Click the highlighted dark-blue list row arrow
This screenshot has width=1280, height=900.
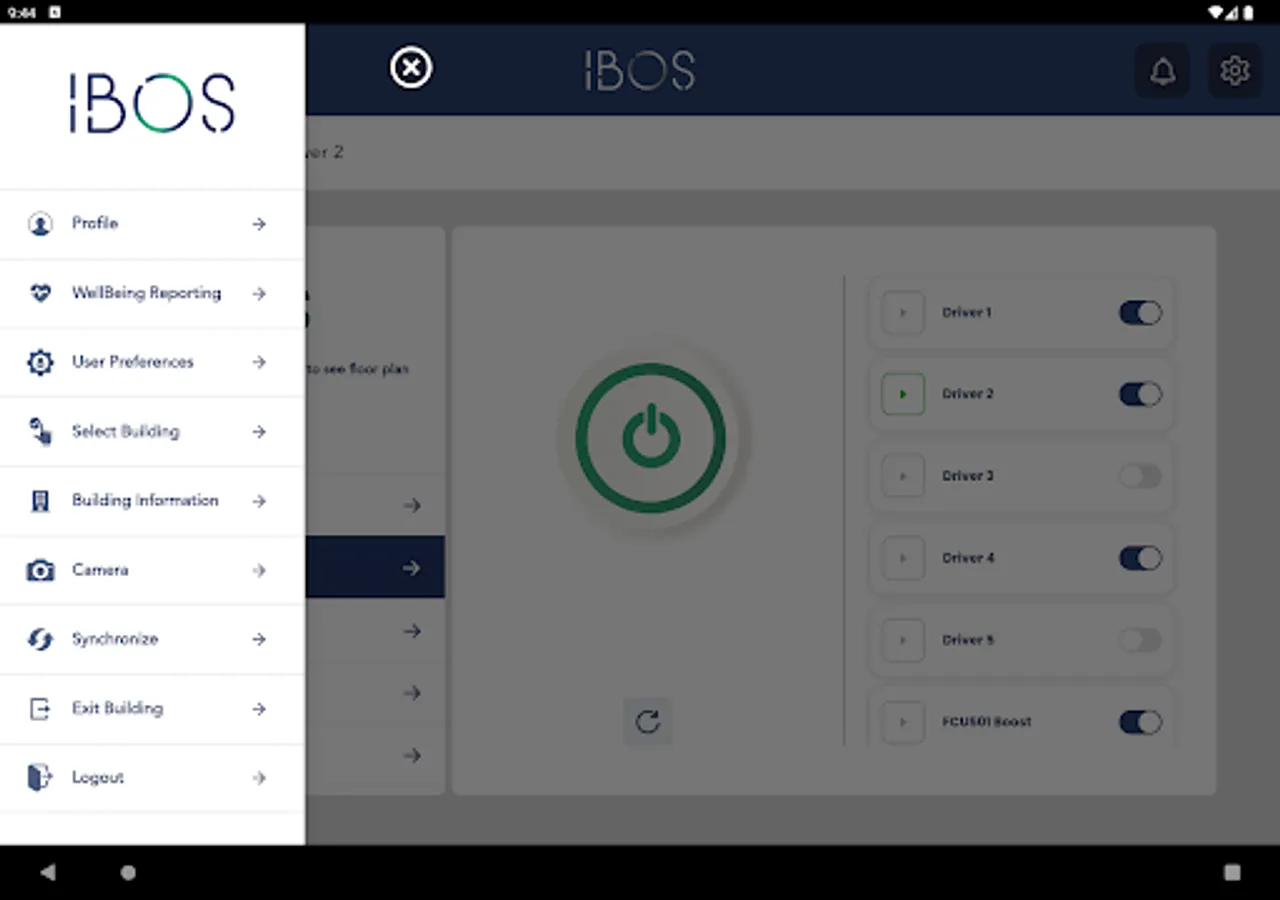pos(411,568)
